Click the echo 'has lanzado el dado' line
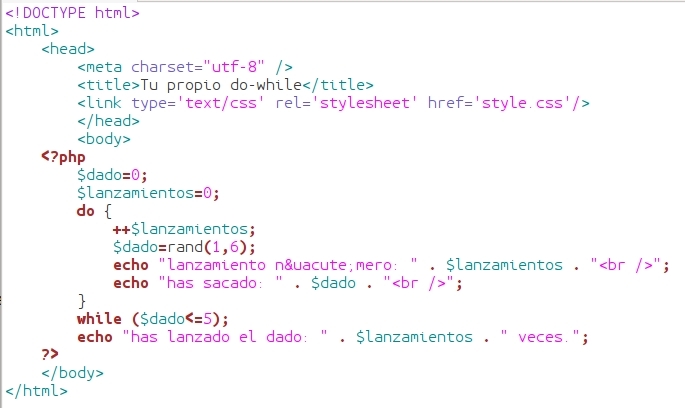 (x=333, y=337)
